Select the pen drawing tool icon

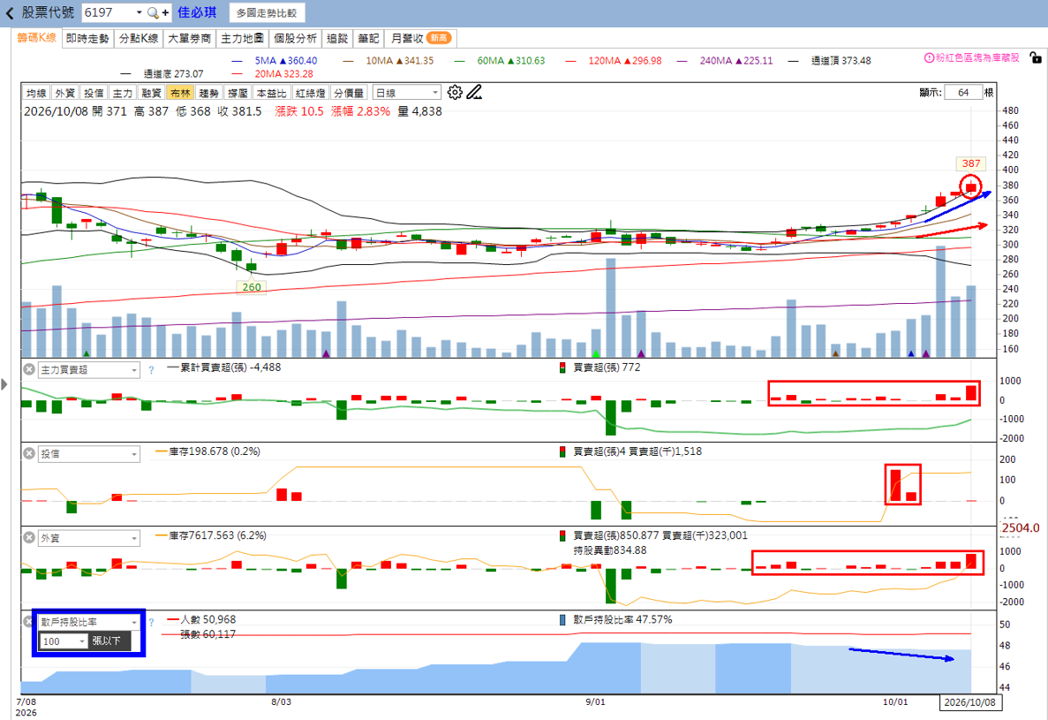coord(474,92)
